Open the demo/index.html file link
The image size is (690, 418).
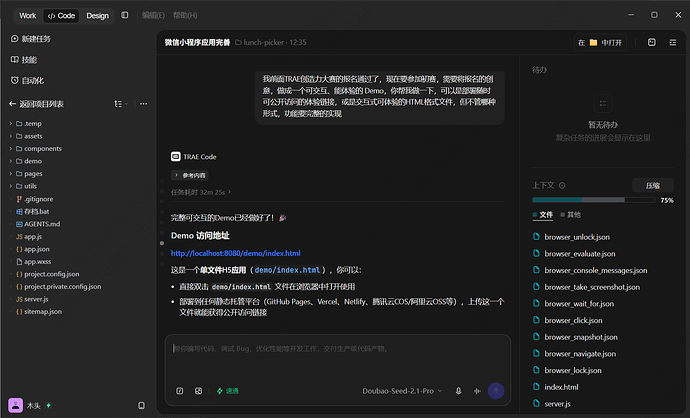click(x=287, y=270)
